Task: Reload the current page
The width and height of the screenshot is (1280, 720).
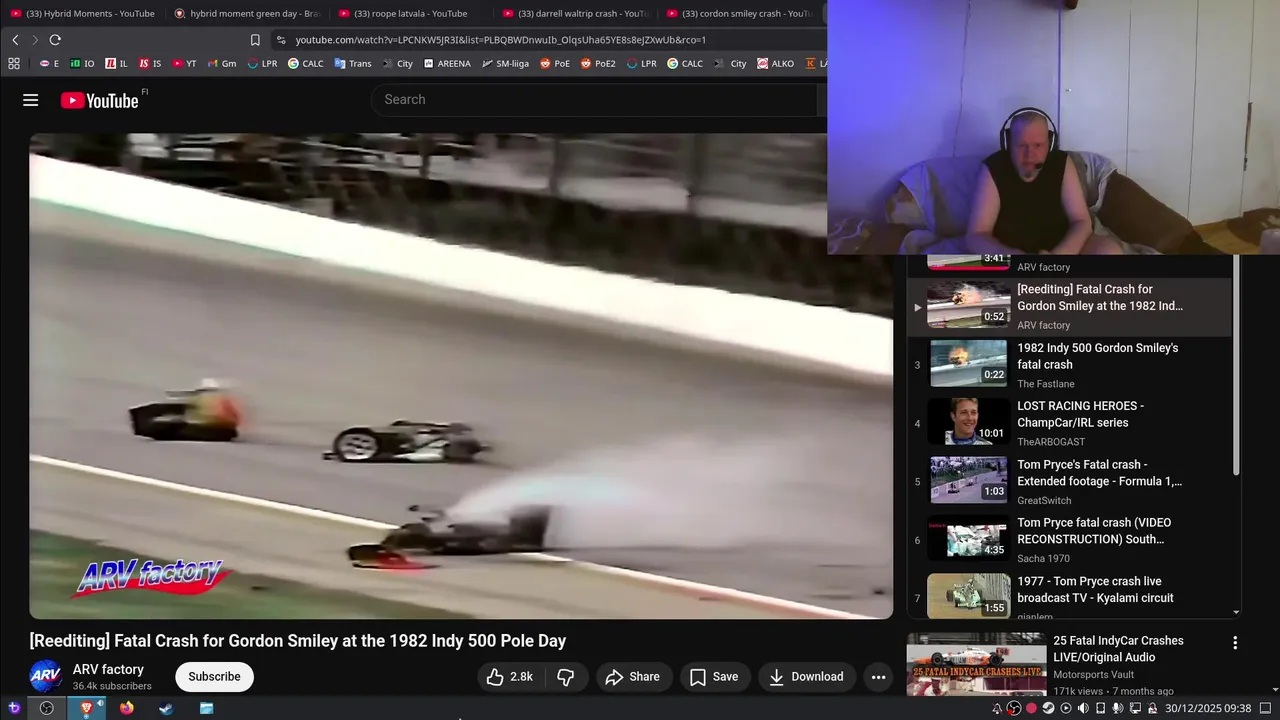Action: [55, 40]
